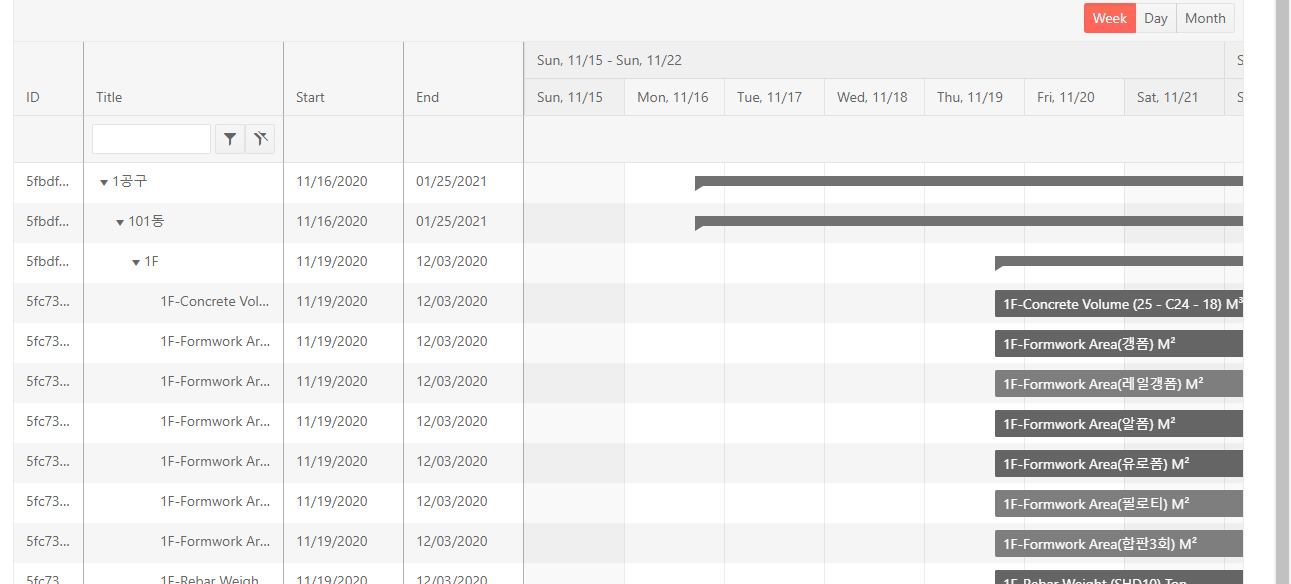Sort tasks by the ID column
Viewport: 1291px width, 584px height.
[x=33, y=97]
